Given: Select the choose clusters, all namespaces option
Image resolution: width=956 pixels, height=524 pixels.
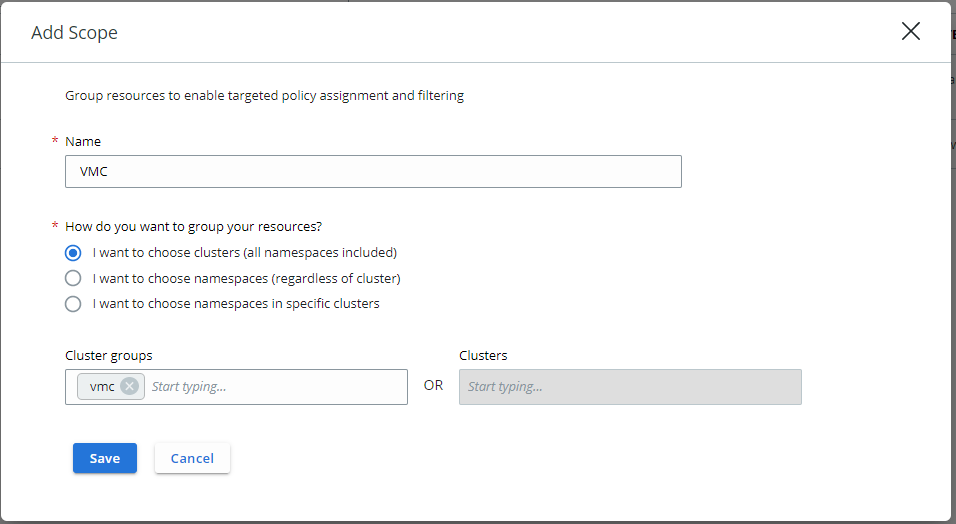Looking at the screenshot, I should coord(73,253).
